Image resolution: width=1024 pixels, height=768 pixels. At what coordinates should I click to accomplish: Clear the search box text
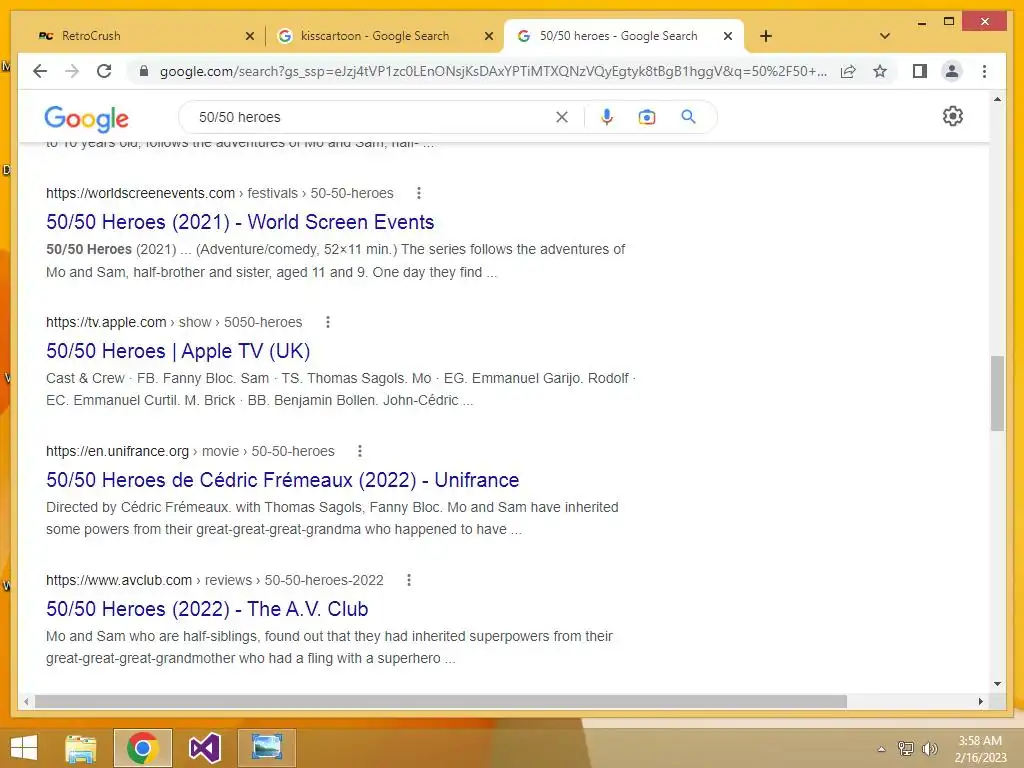pos(562,117)
